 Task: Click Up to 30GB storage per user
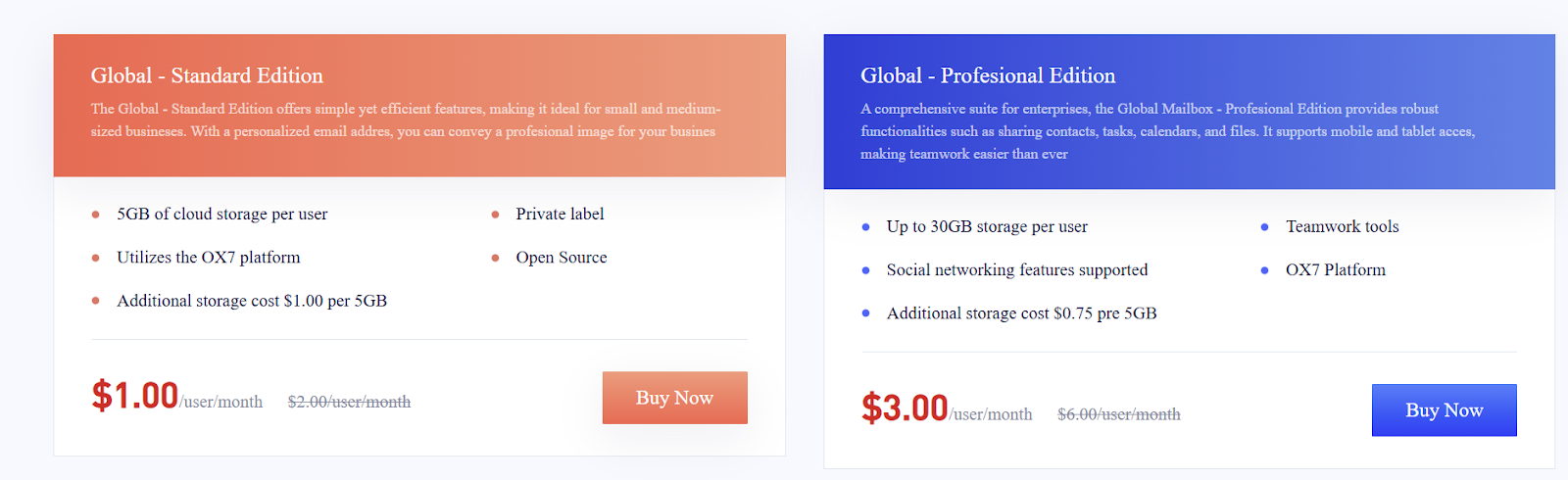(987, 226)
